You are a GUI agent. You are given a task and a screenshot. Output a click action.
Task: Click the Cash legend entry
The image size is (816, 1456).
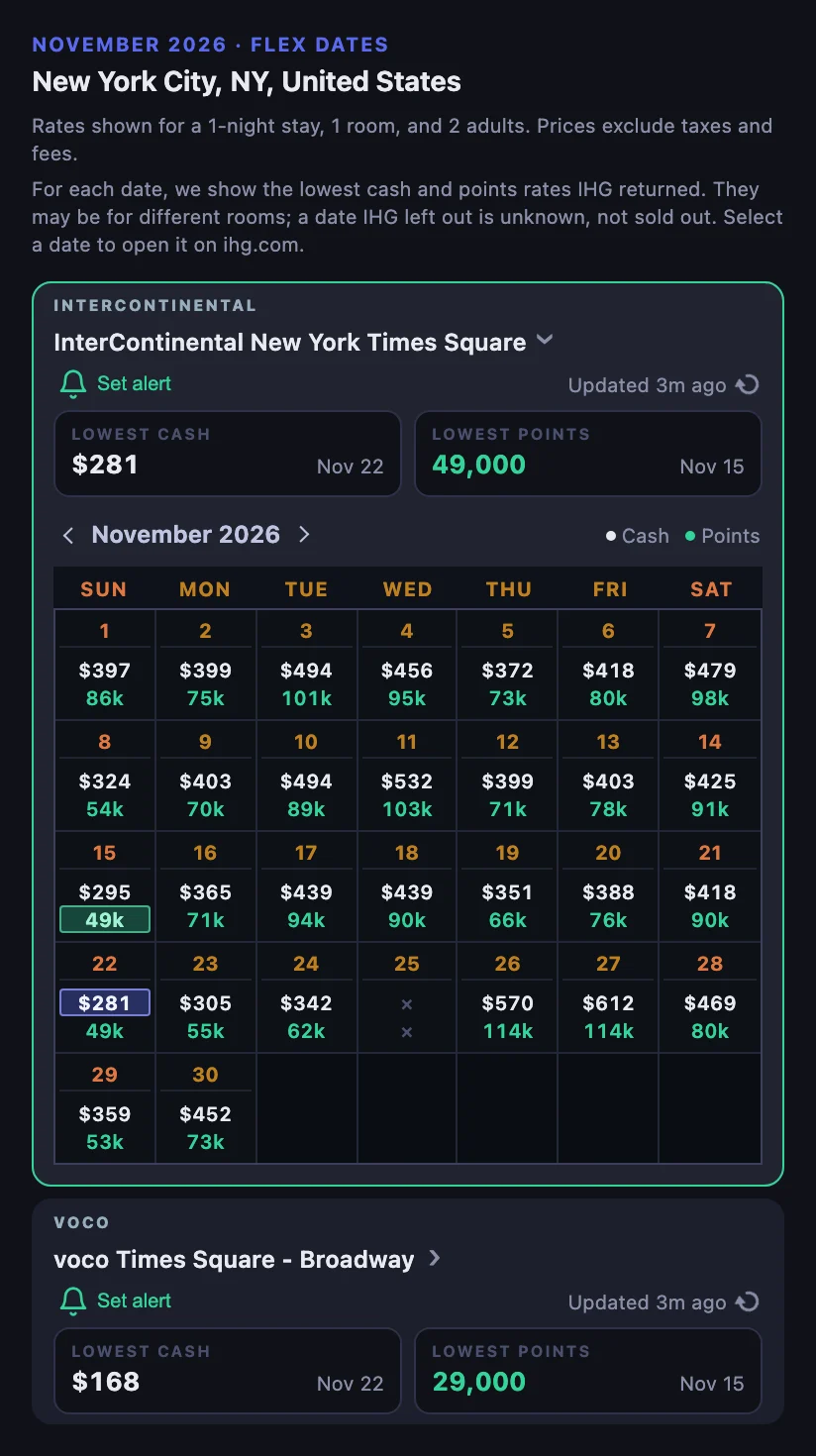pos(638,536)
